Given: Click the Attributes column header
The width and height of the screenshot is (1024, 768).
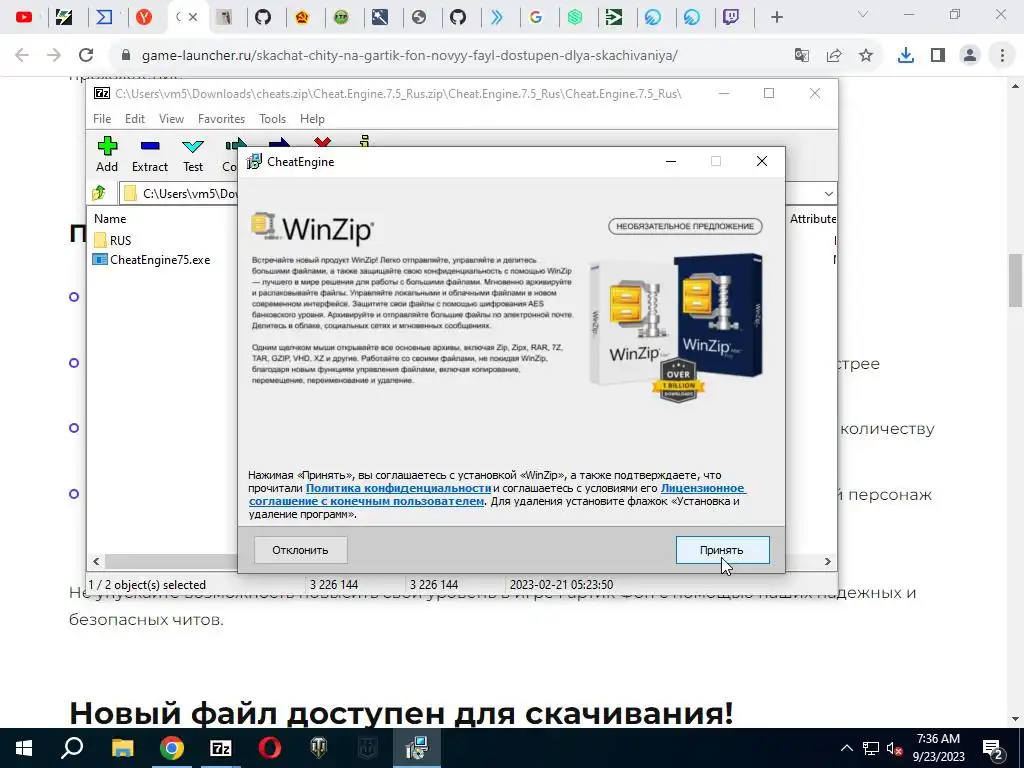Looking at the screenshot, I should (x=812, y=219).
